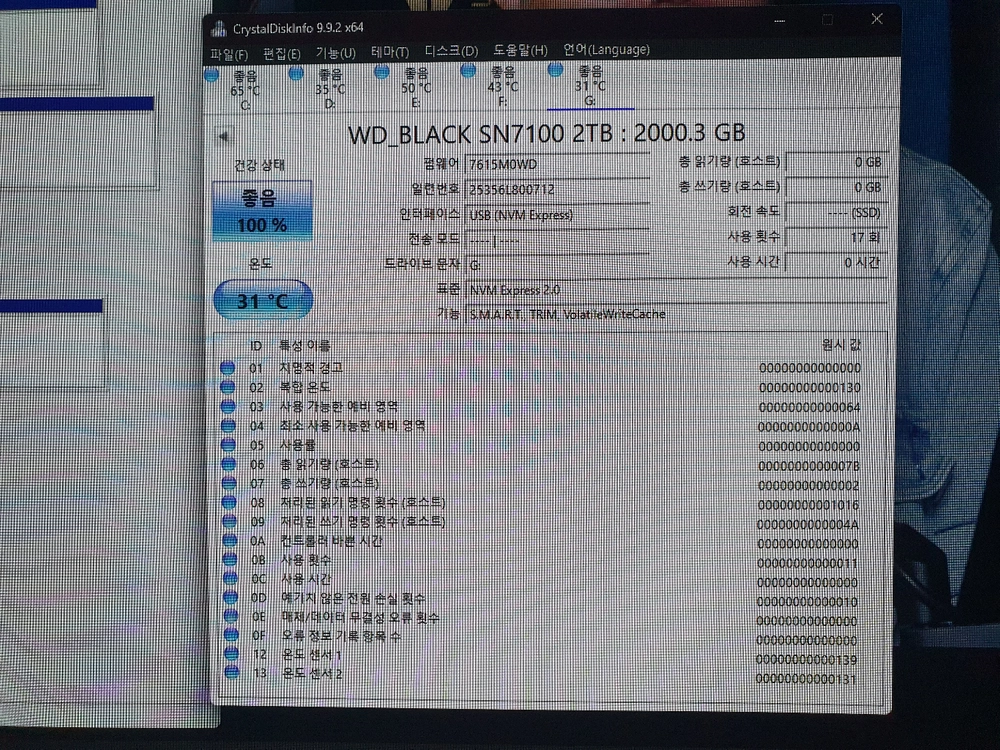Click the status circle for 05 사용률
Screen dimensions: 1000x750
pos(228,445)
